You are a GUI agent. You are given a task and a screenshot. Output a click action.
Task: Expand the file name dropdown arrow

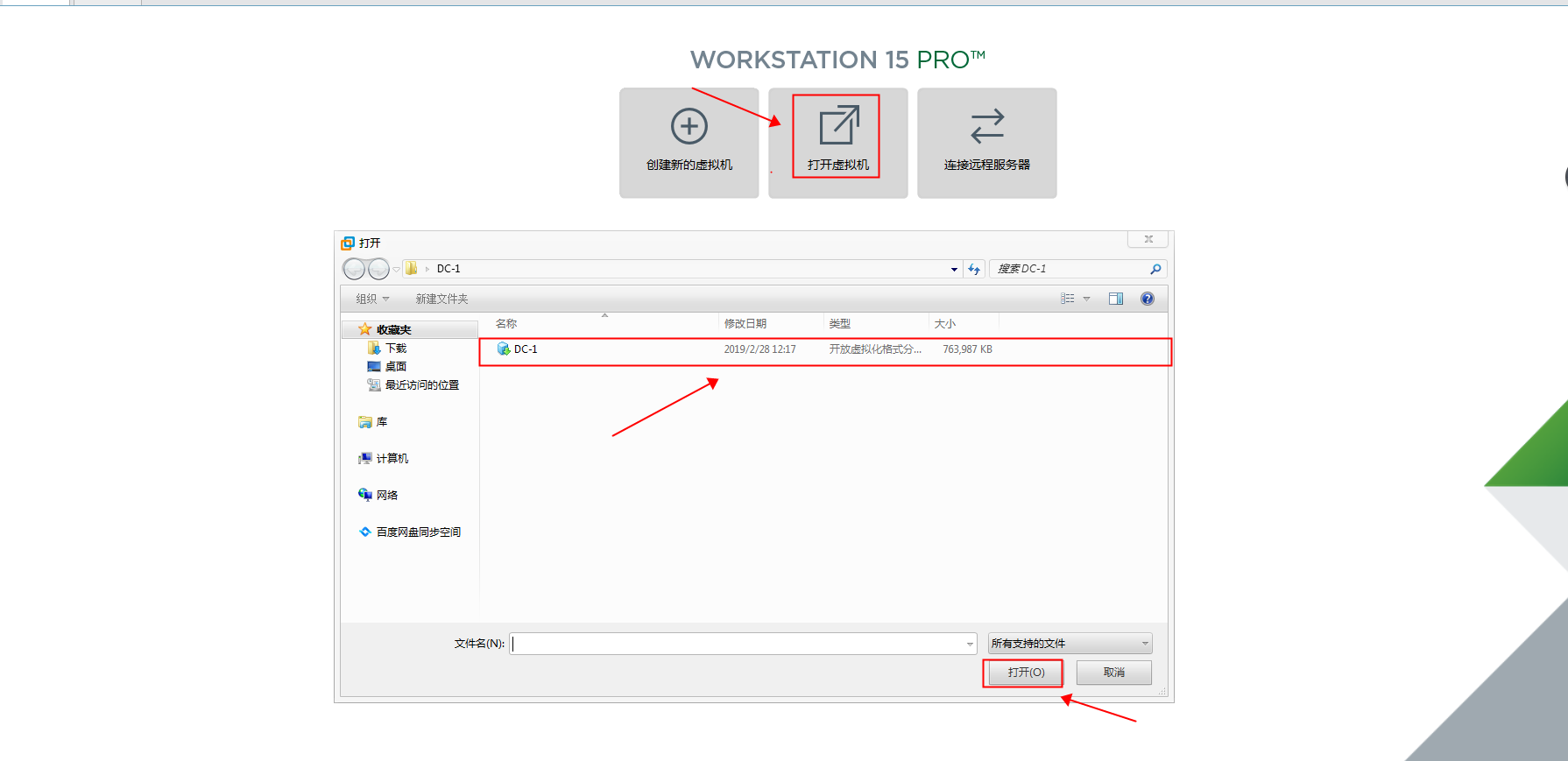(970, 644)
